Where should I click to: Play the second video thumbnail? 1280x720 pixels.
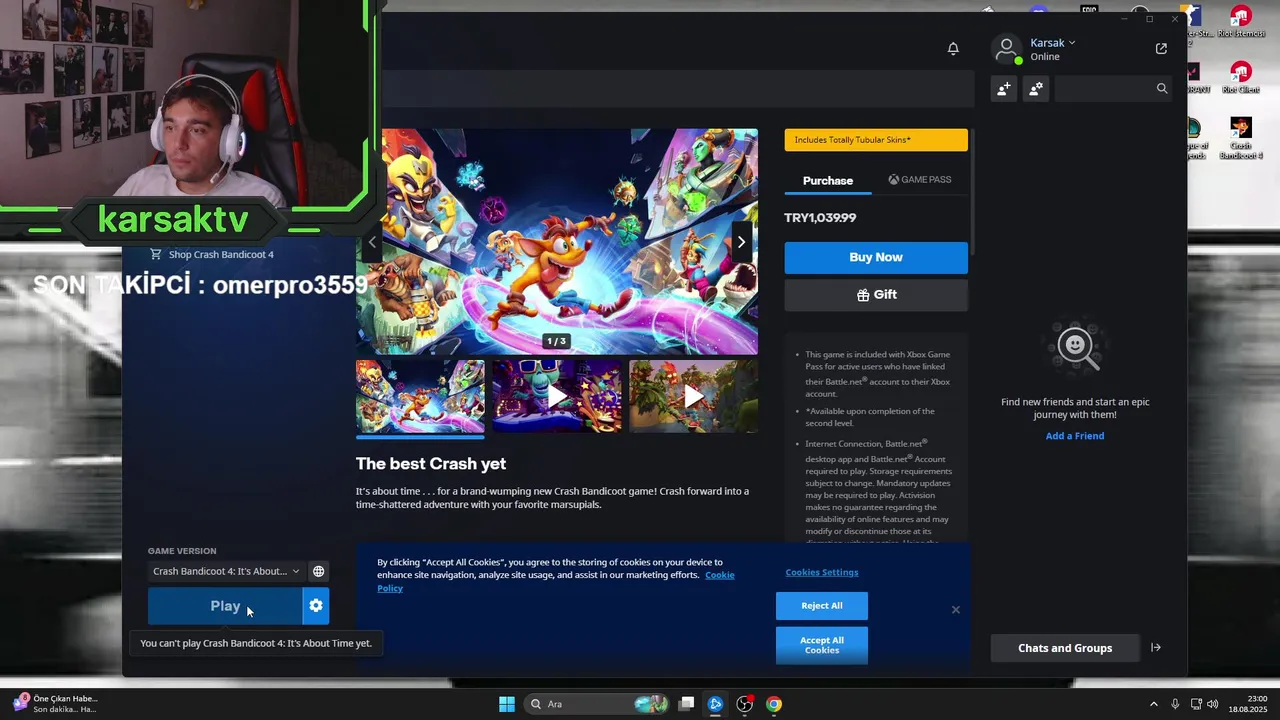[x=557, y=397]
